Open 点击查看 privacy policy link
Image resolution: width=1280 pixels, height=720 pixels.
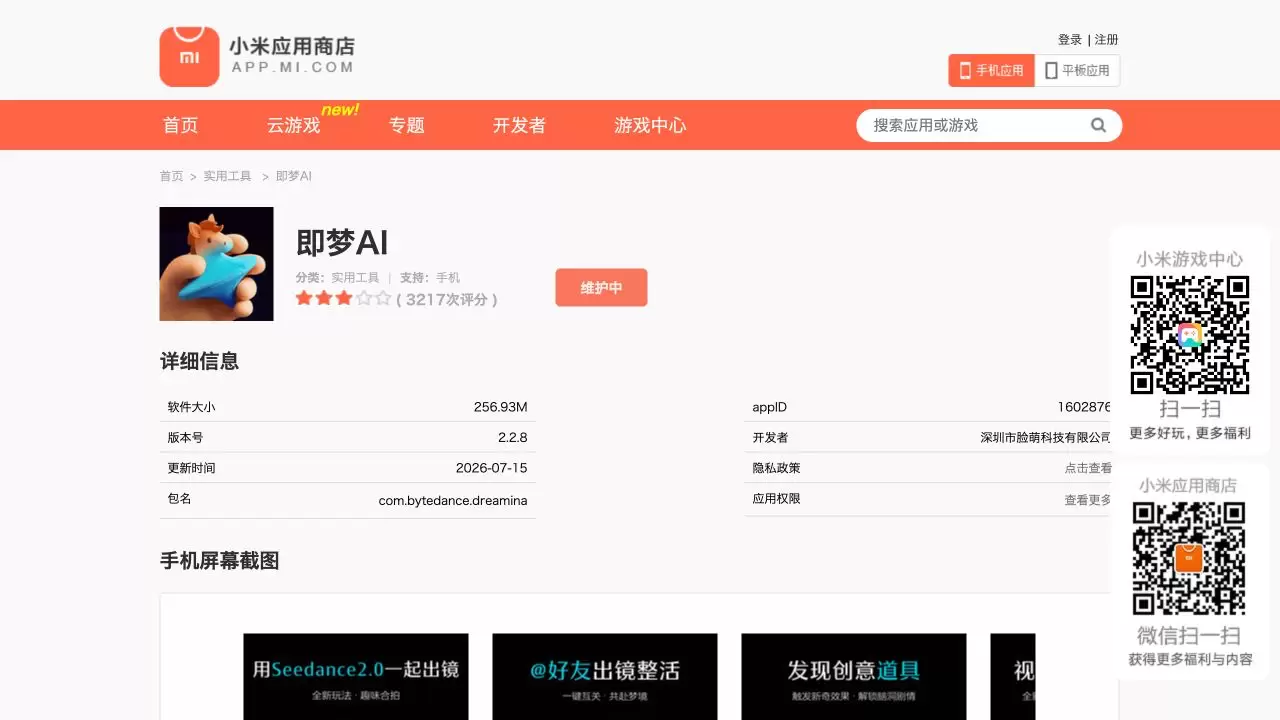pos(1088,468)
